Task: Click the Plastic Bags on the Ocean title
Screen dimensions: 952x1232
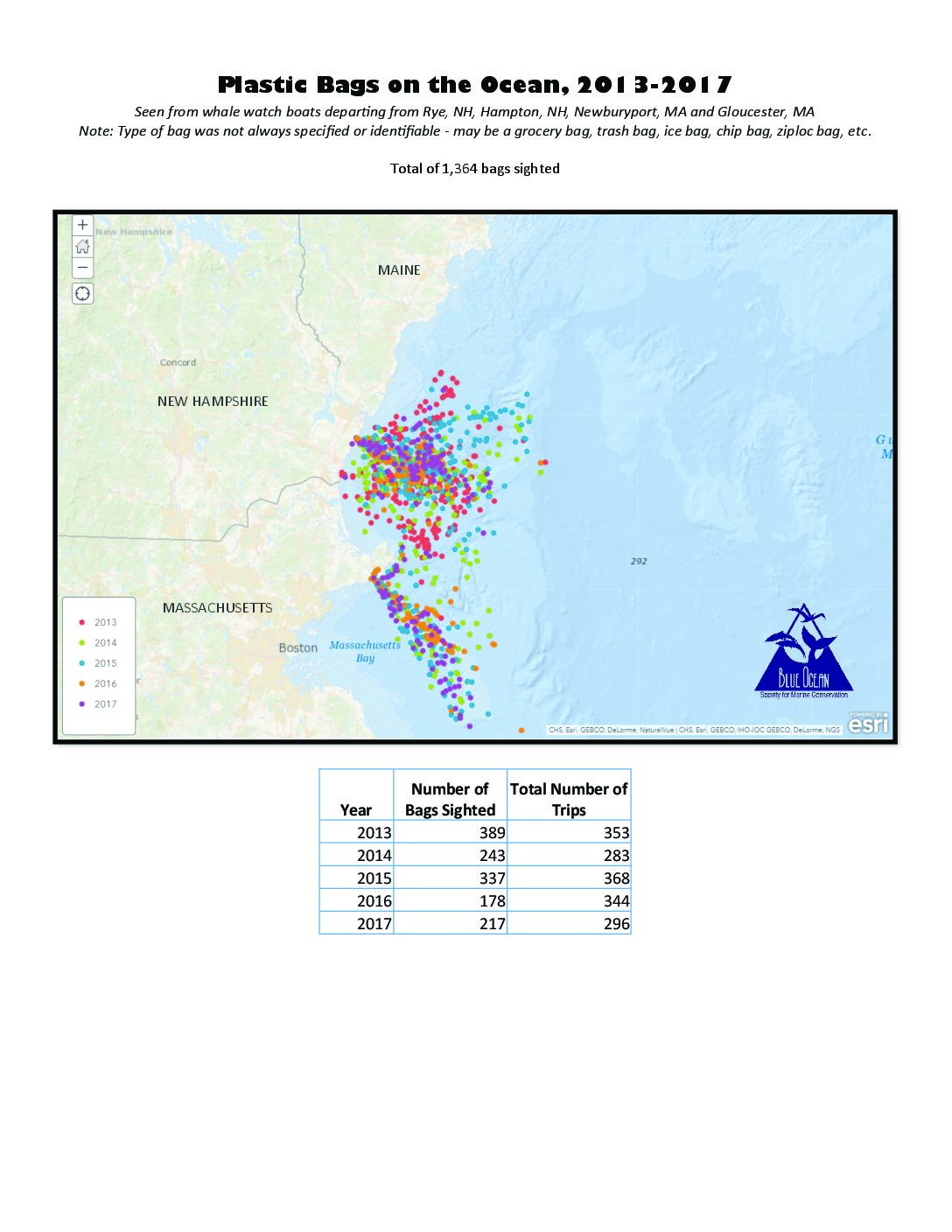Action: [474, 85]
